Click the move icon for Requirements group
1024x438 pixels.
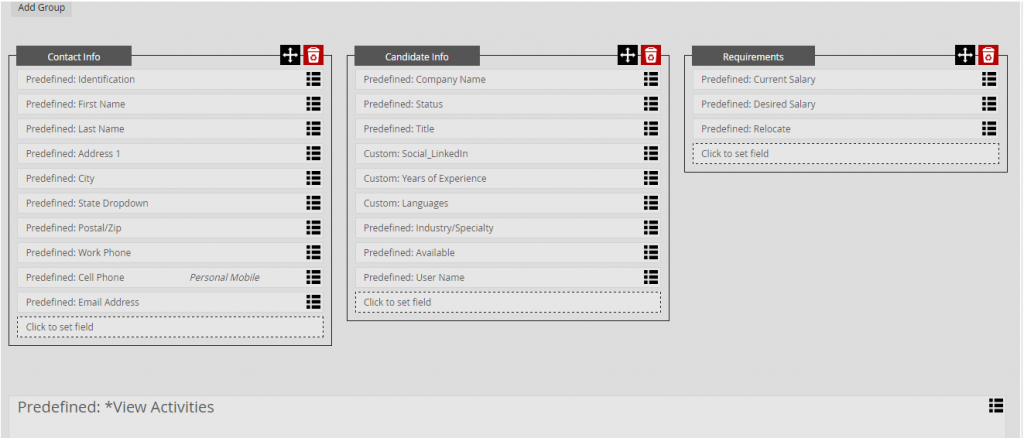point(965,55)
